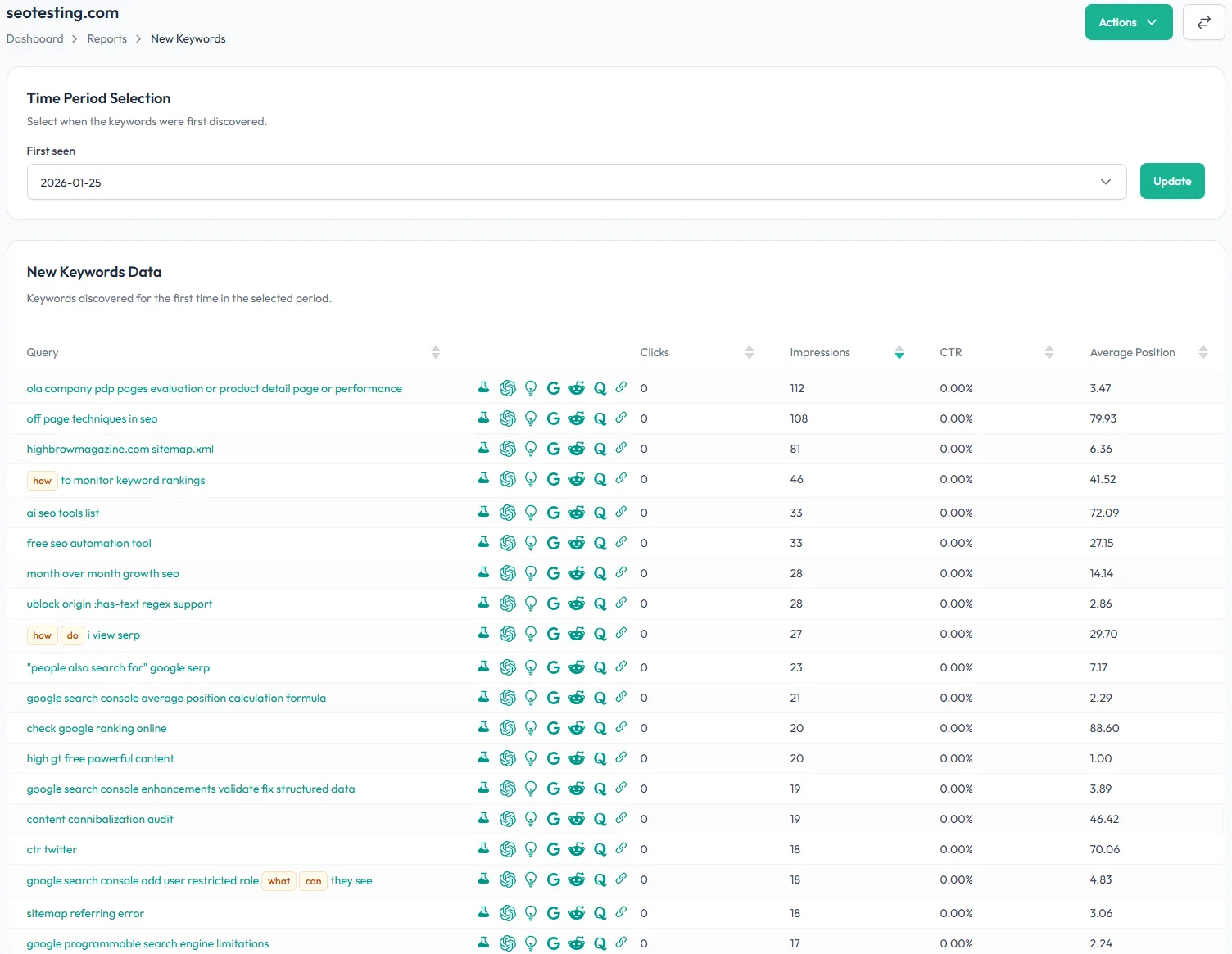Open the Actions dropdown menu

coord(1128,22)
